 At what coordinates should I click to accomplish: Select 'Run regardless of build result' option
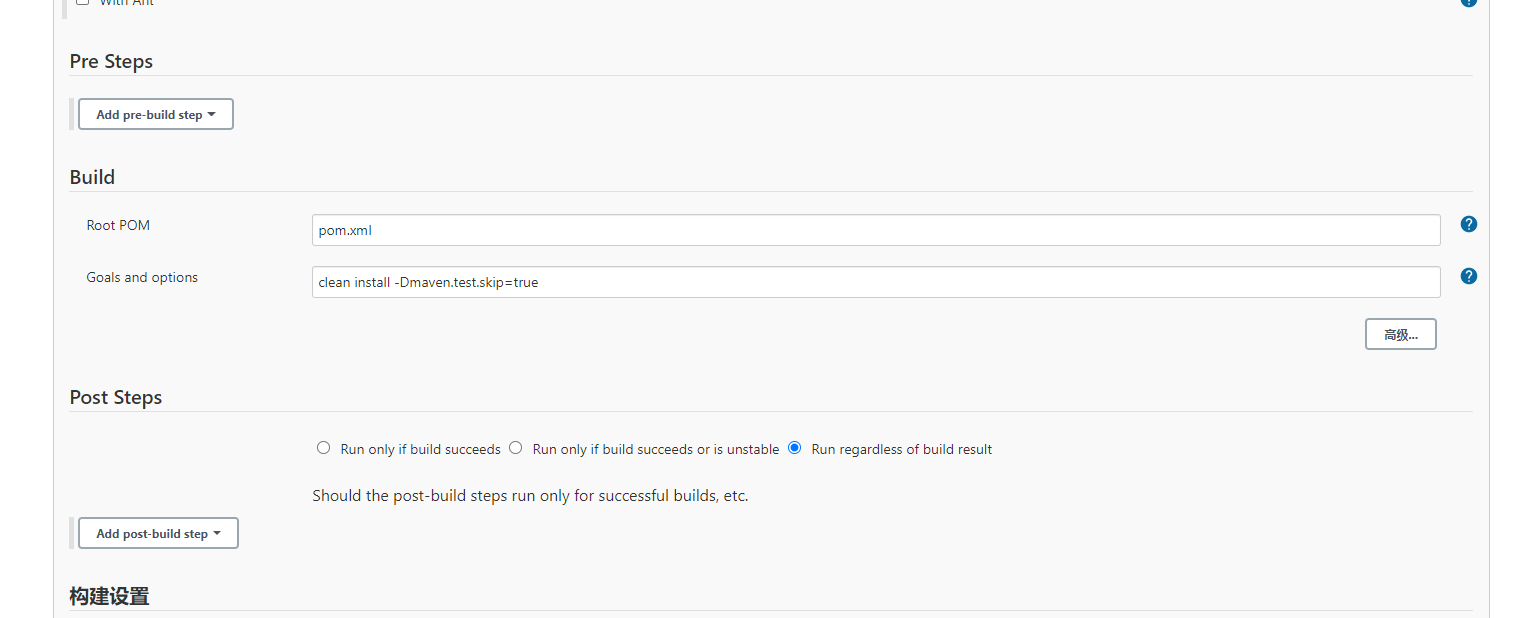[x=794, y=448]
